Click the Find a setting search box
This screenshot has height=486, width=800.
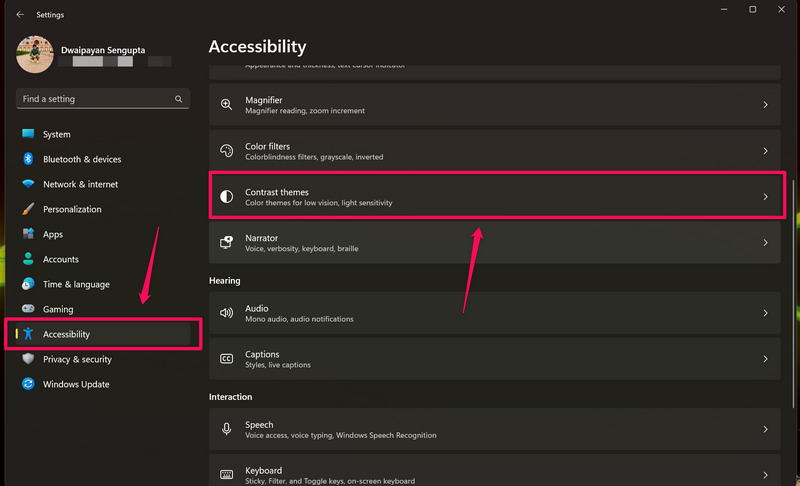pos(95,99)
